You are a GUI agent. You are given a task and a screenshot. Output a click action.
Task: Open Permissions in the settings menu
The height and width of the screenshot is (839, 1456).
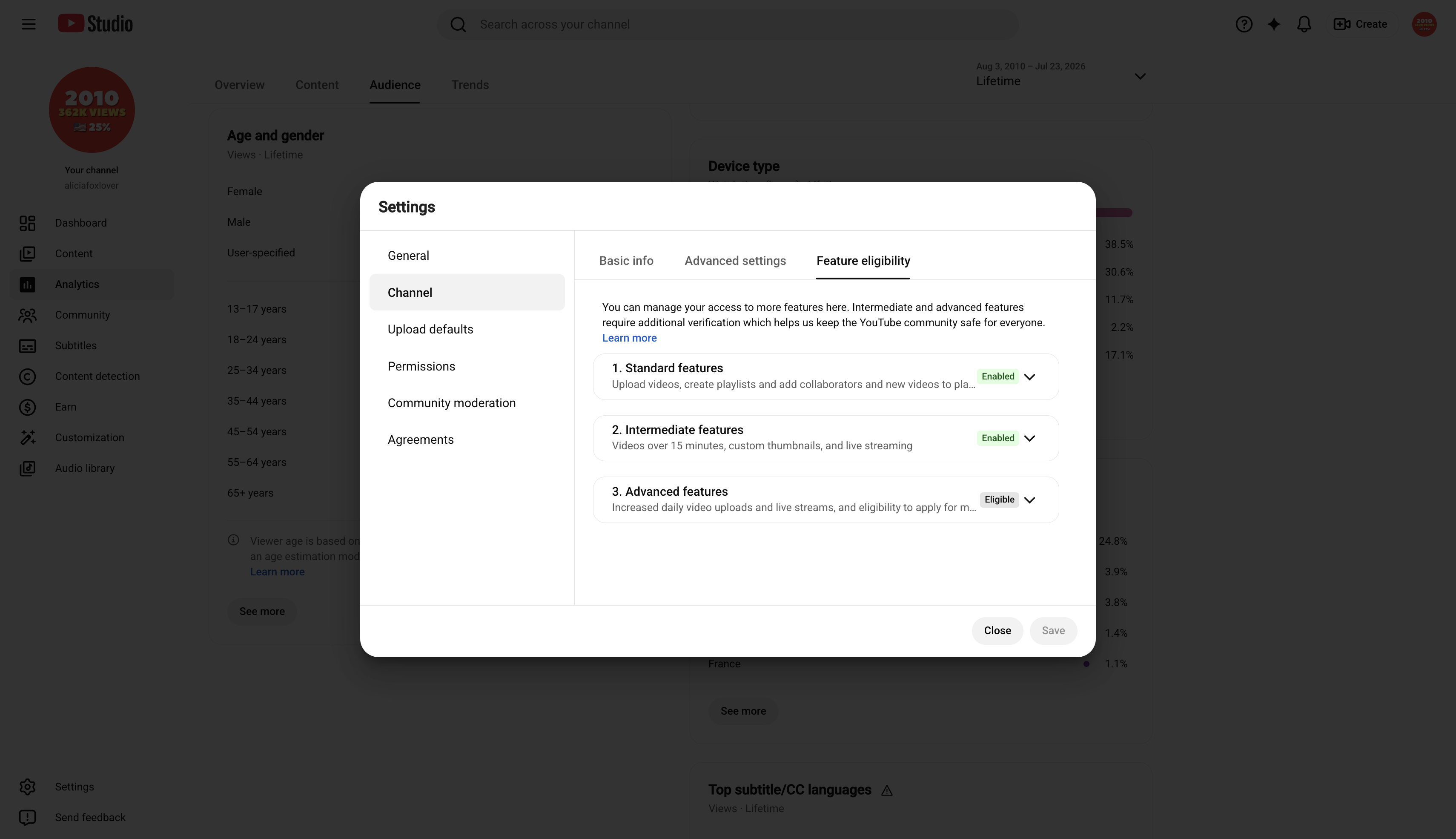[467, 366]
